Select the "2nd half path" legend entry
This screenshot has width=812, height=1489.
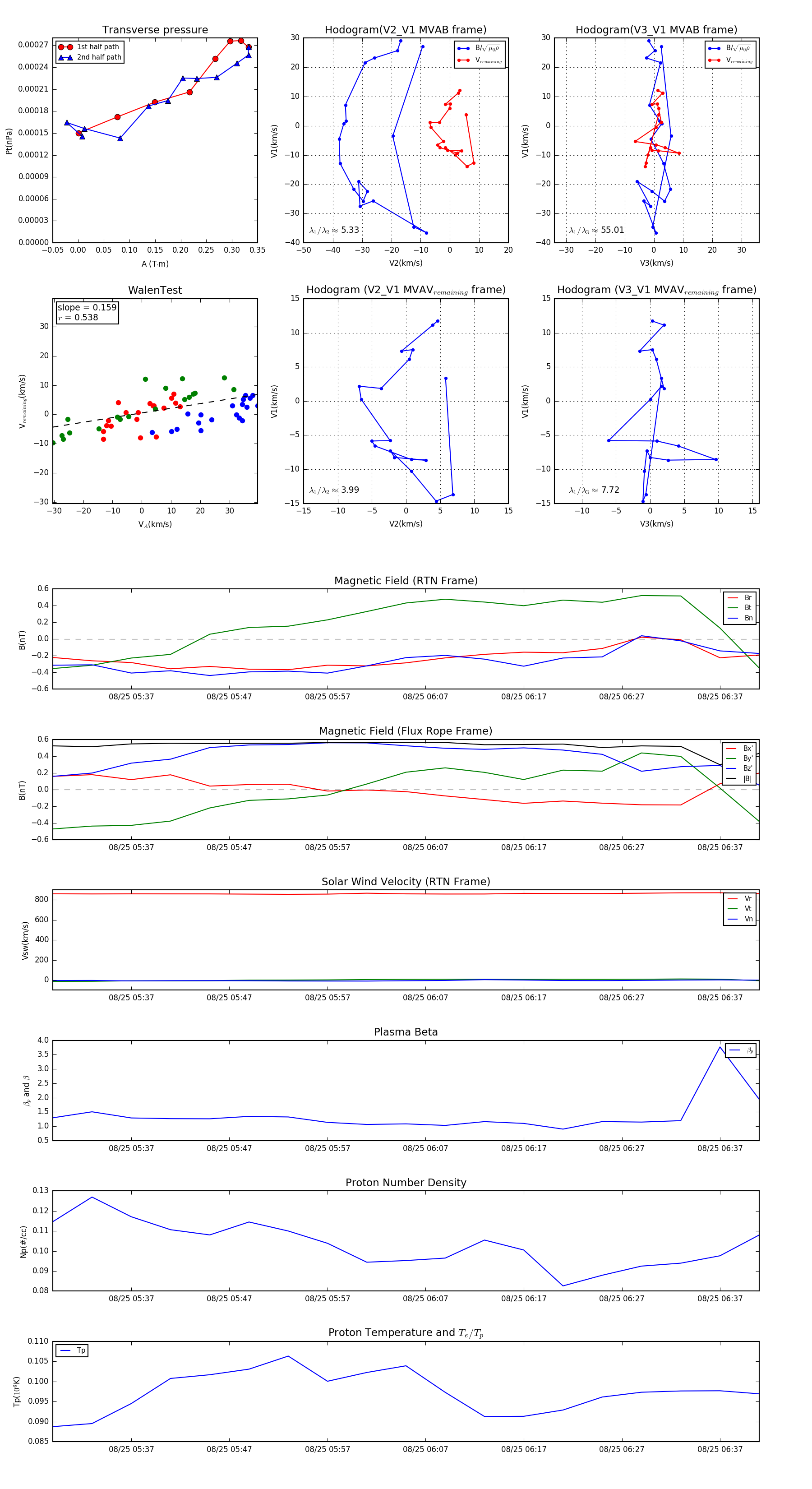click(x=90, y=57)
